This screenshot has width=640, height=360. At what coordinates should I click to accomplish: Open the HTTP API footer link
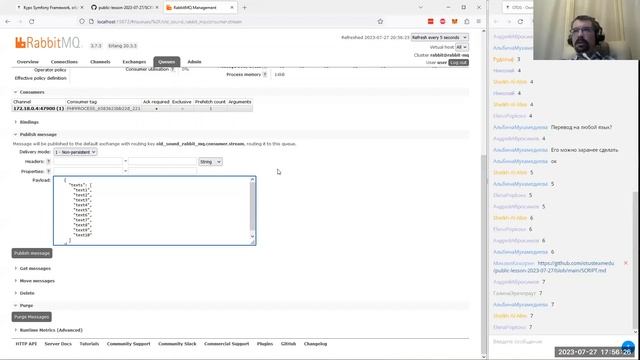click(26, 344)
